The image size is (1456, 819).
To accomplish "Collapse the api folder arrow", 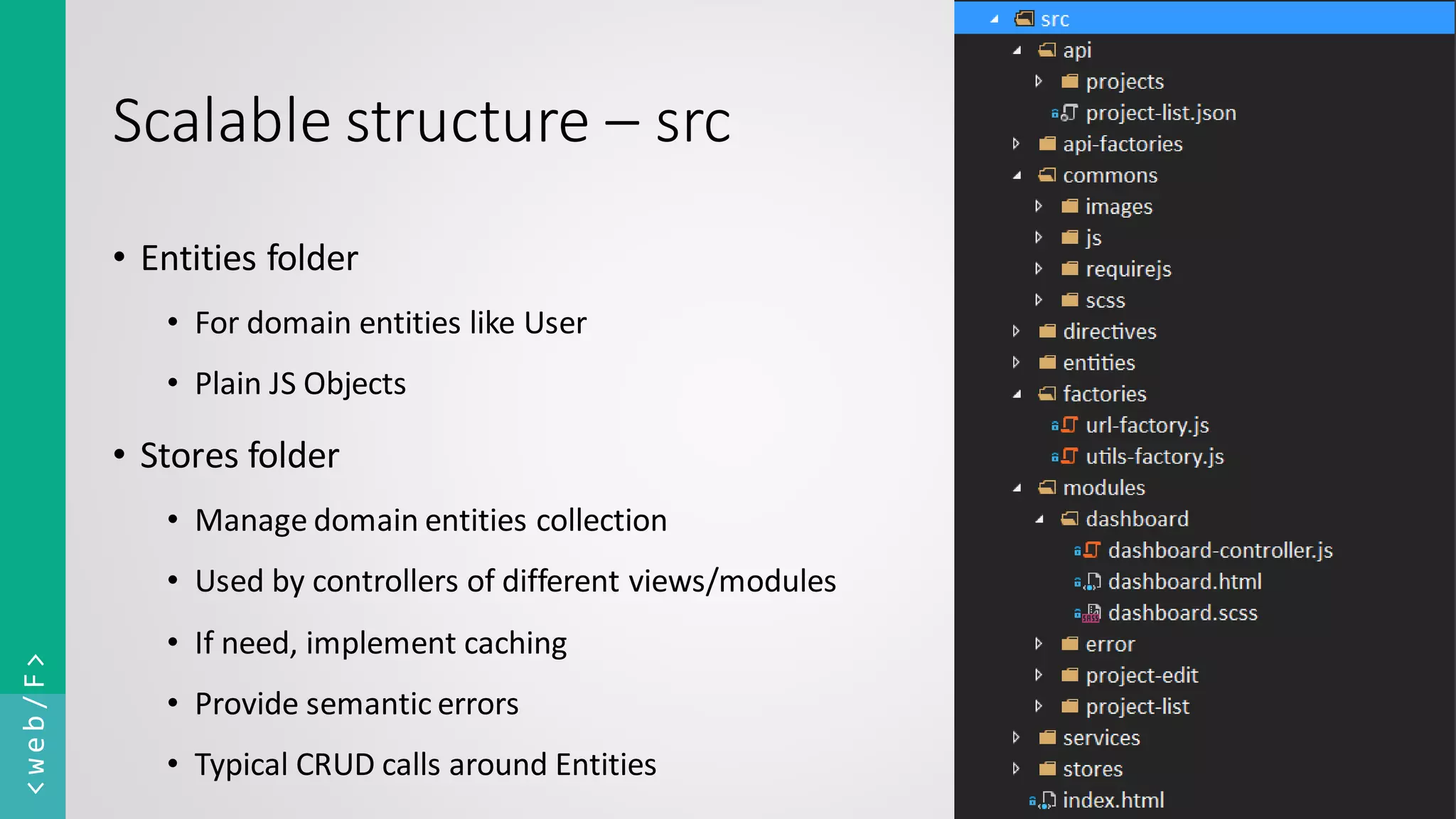I will [1017, 50].
